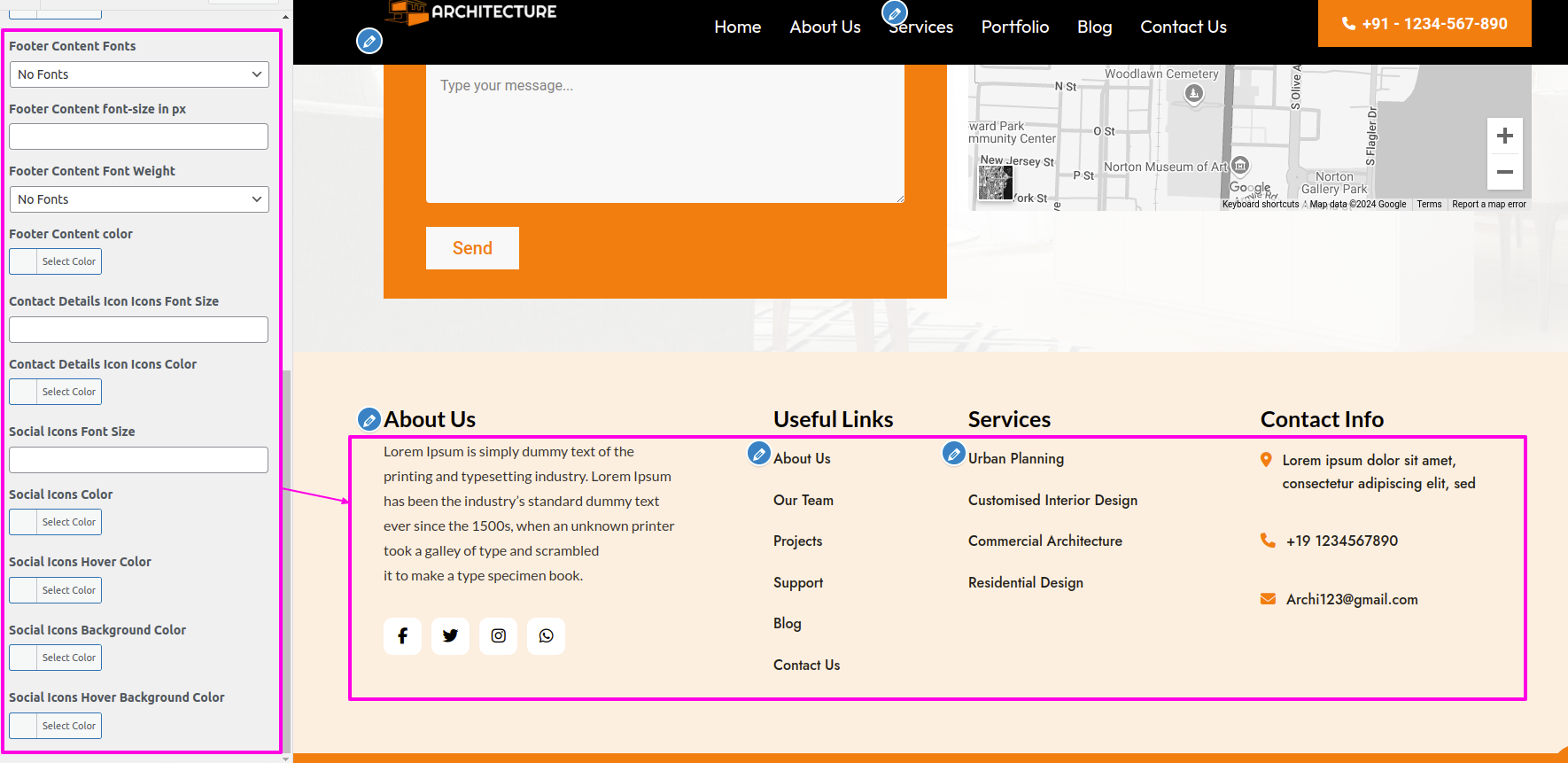Open the Portfolio menu item

coord(1014,27)
